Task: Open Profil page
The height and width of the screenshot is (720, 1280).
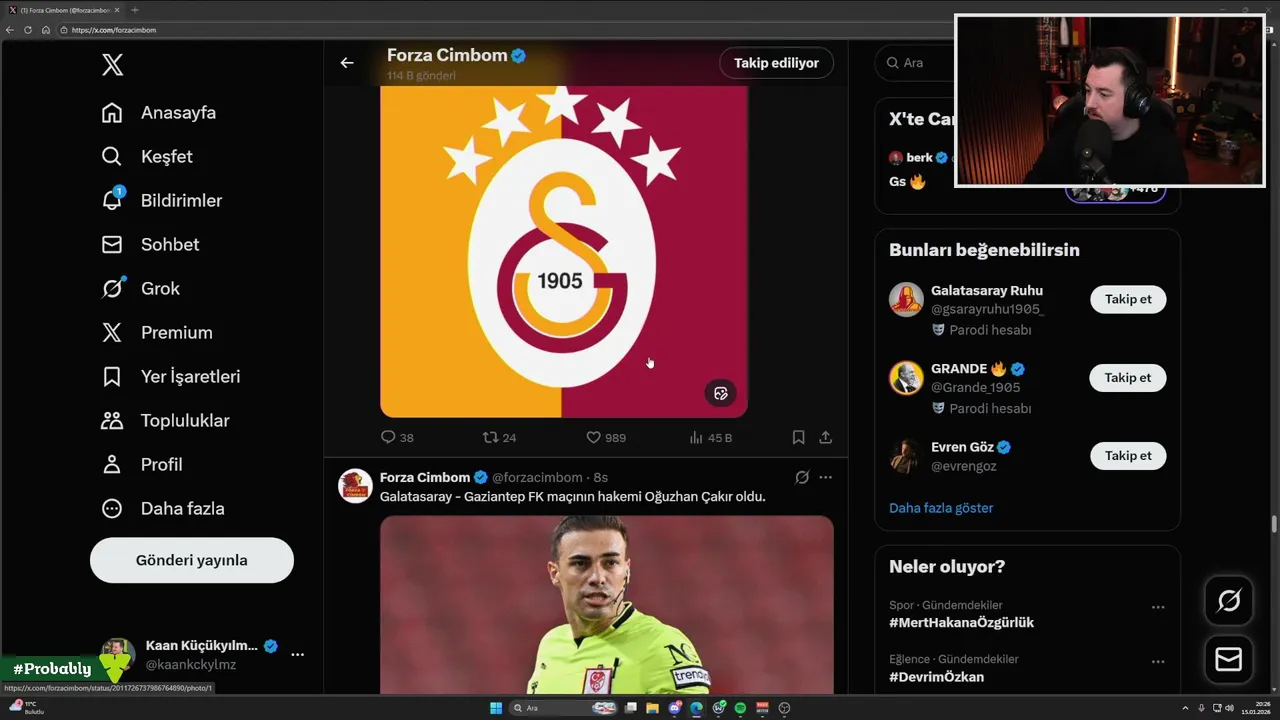Action: (x=142, y=465)
